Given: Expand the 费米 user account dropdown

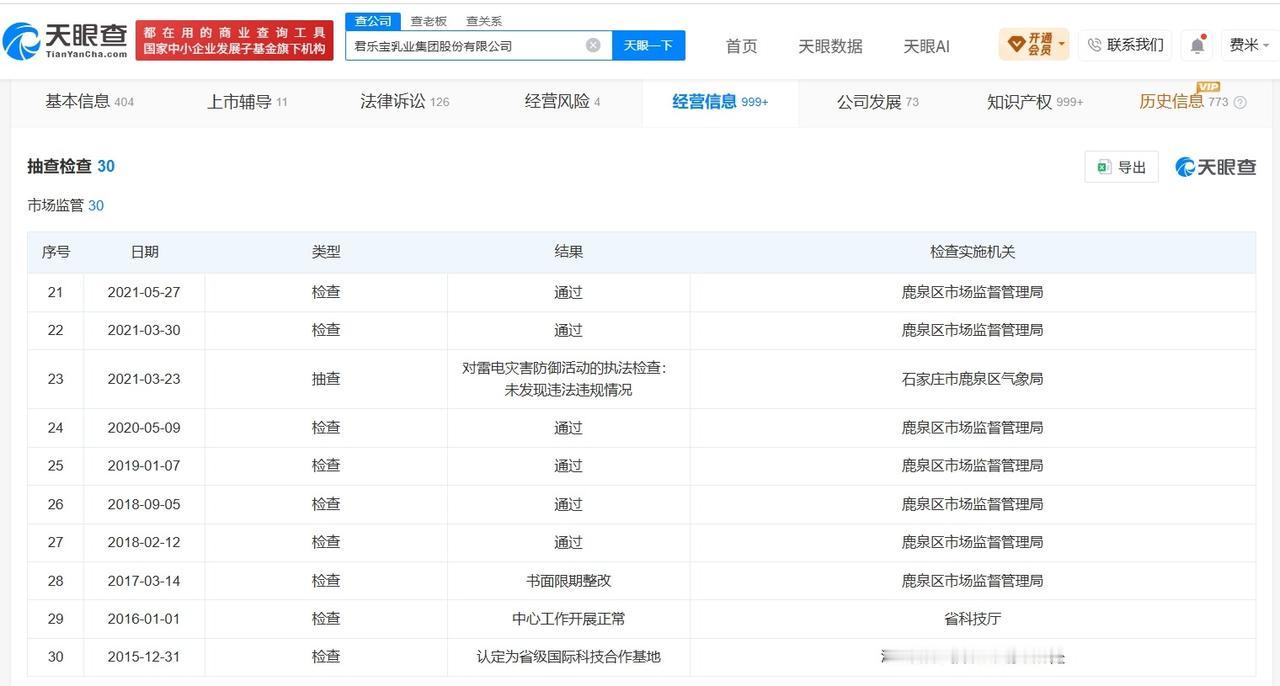Looking at the screenshot, I should 1250,45.
